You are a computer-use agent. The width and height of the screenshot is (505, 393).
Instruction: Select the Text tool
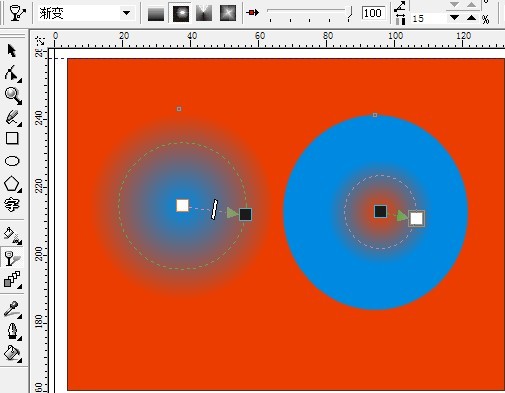pos(12,205)
